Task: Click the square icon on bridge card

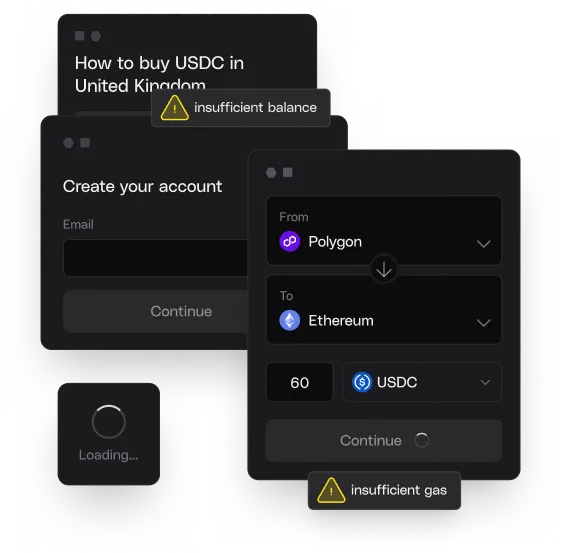Action: pos(287,172)
